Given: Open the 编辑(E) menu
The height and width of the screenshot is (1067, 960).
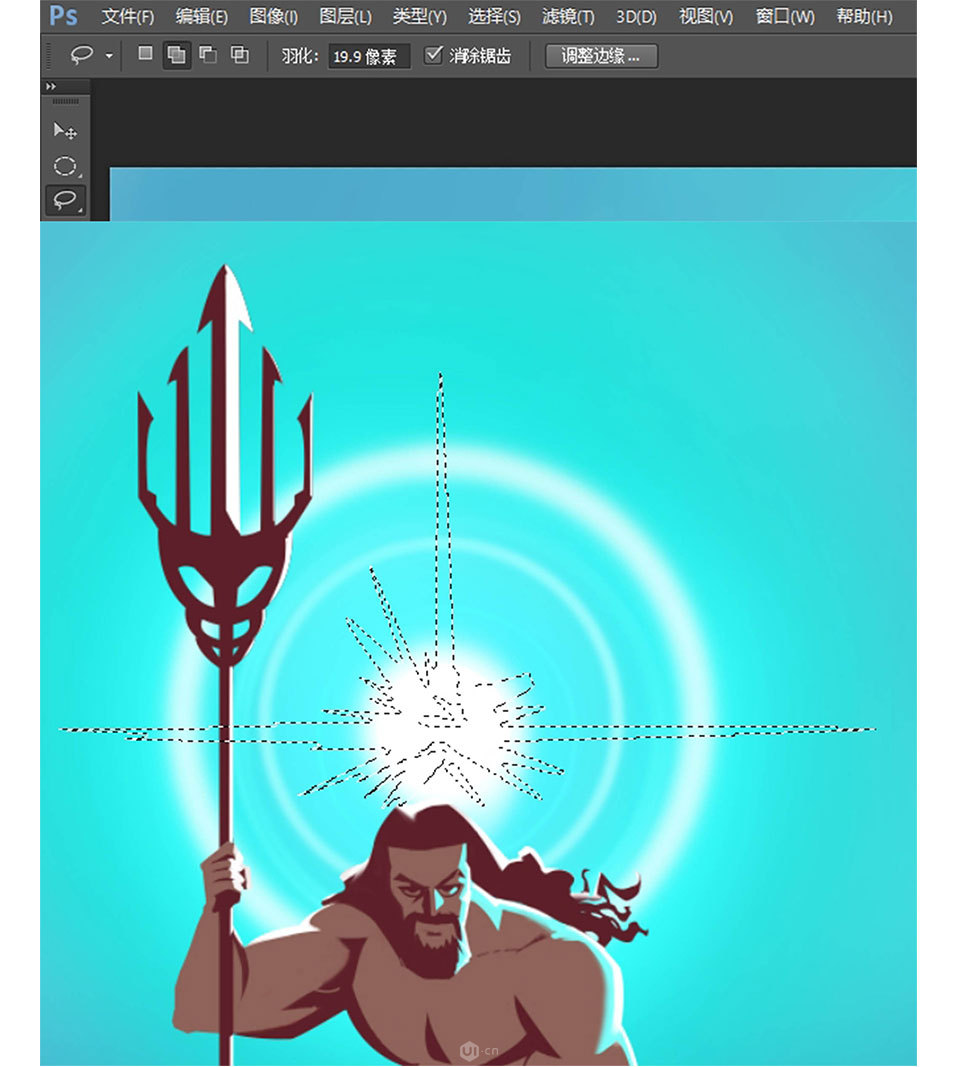Looking at the screenshot, I should [x=201, y=16].
